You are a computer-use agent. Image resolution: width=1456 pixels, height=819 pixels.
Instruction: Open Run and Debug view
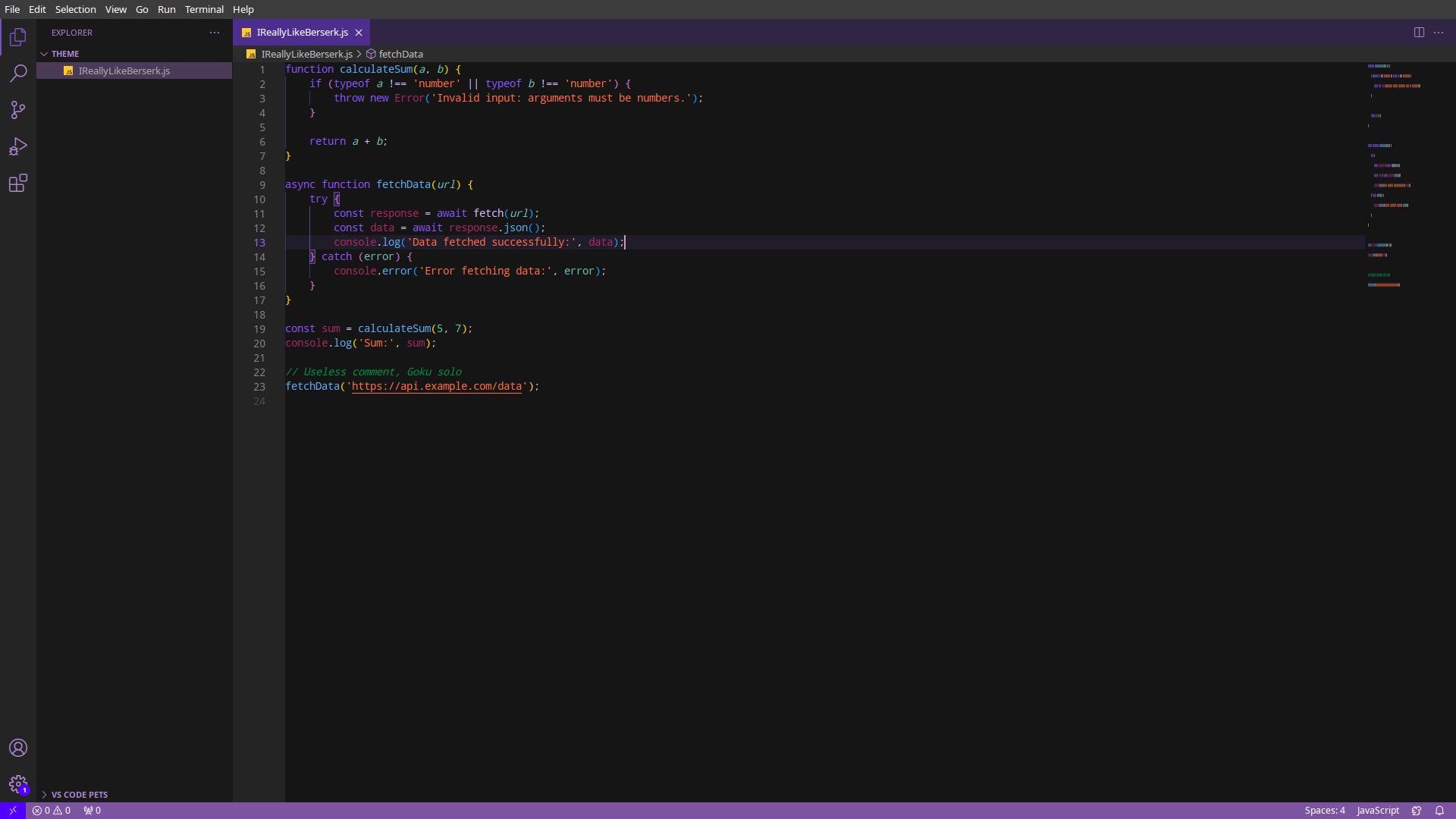[x=18, y=146]
